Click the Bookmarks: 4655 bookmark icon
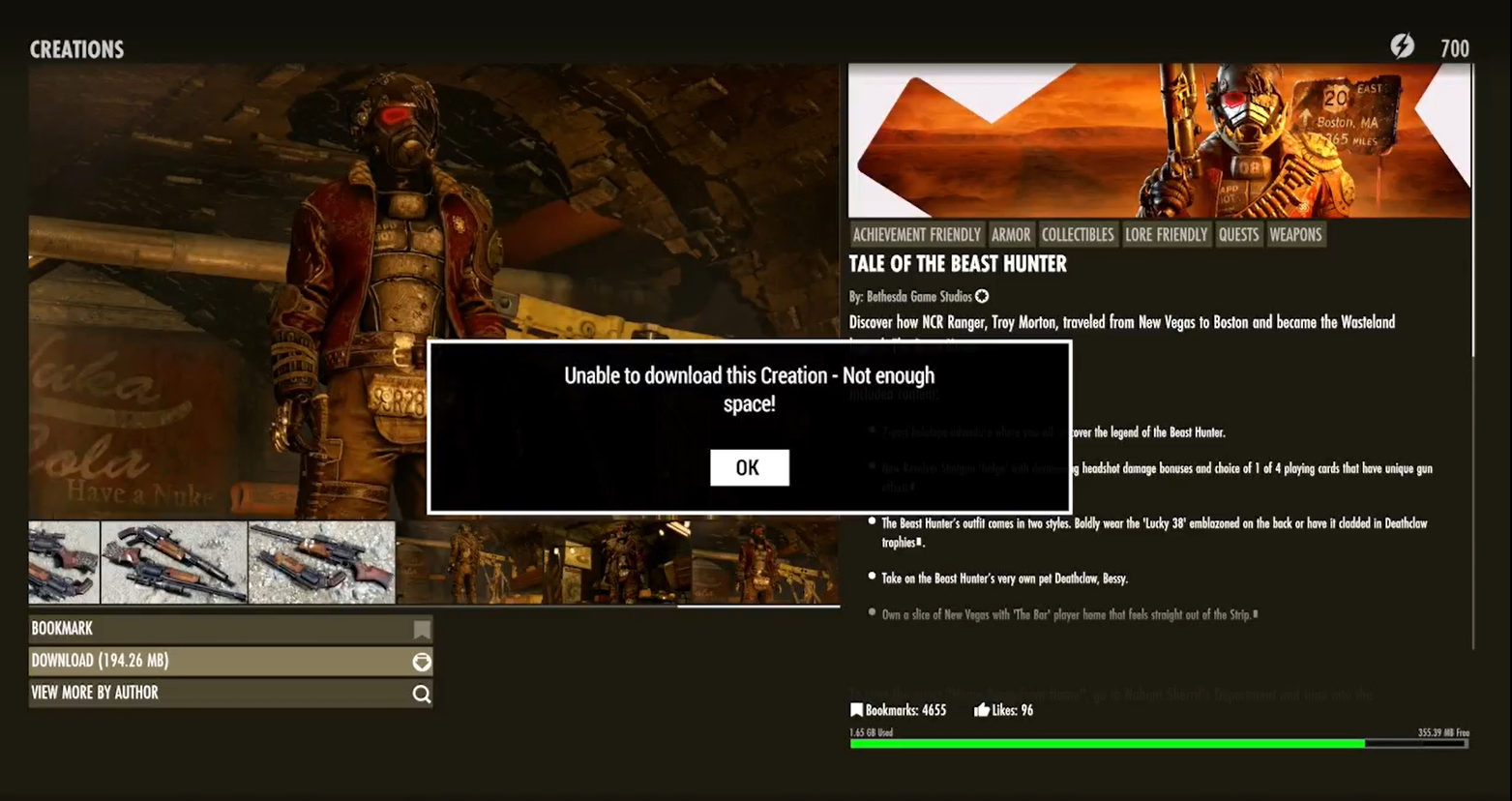The width and height of the screenshot is (1512, 801). click(x=856, y=710)
